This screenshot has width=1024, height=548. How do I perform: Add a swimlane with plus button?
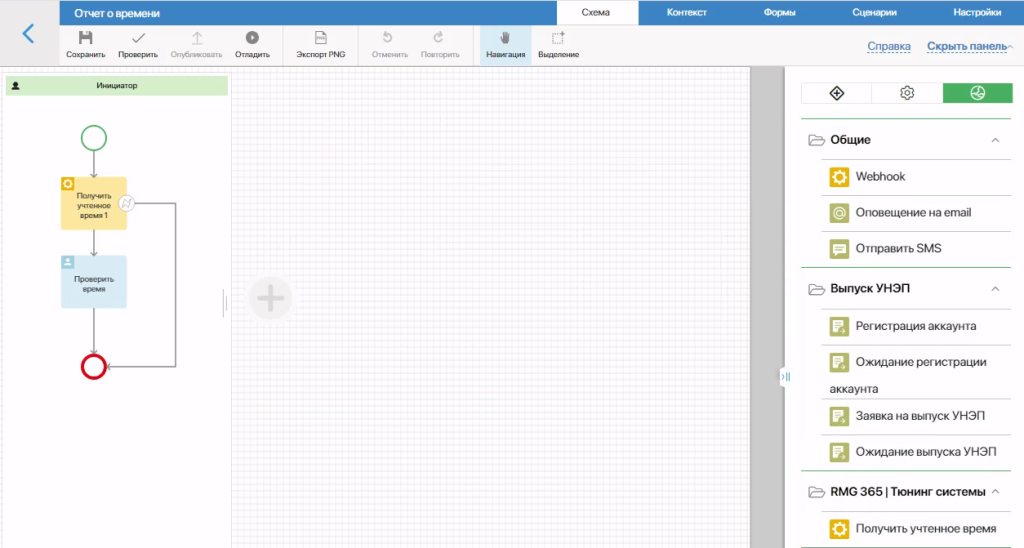coord(270,298)
